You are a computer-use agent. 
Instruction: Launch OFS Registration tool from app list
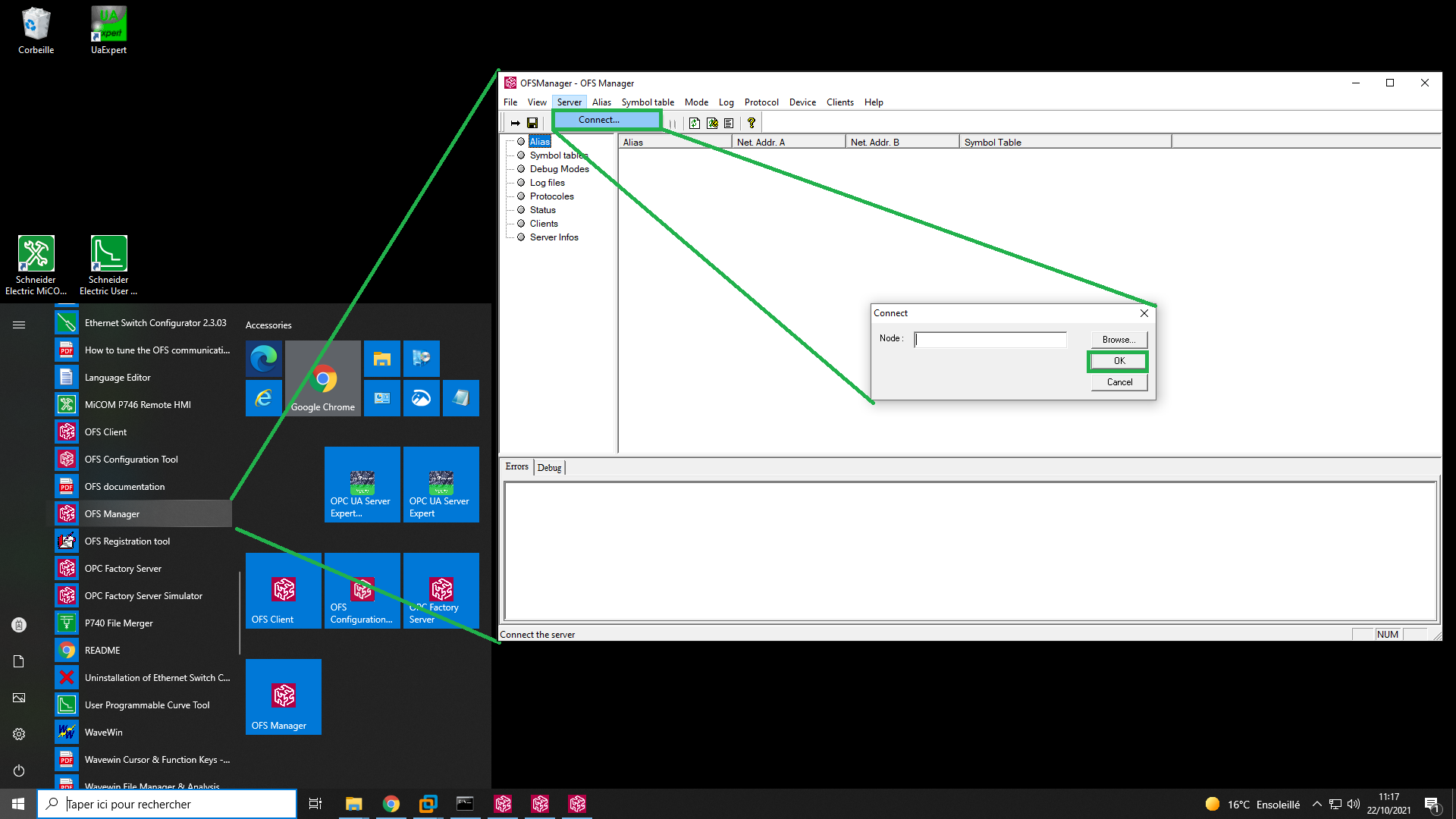click(143, 541)
